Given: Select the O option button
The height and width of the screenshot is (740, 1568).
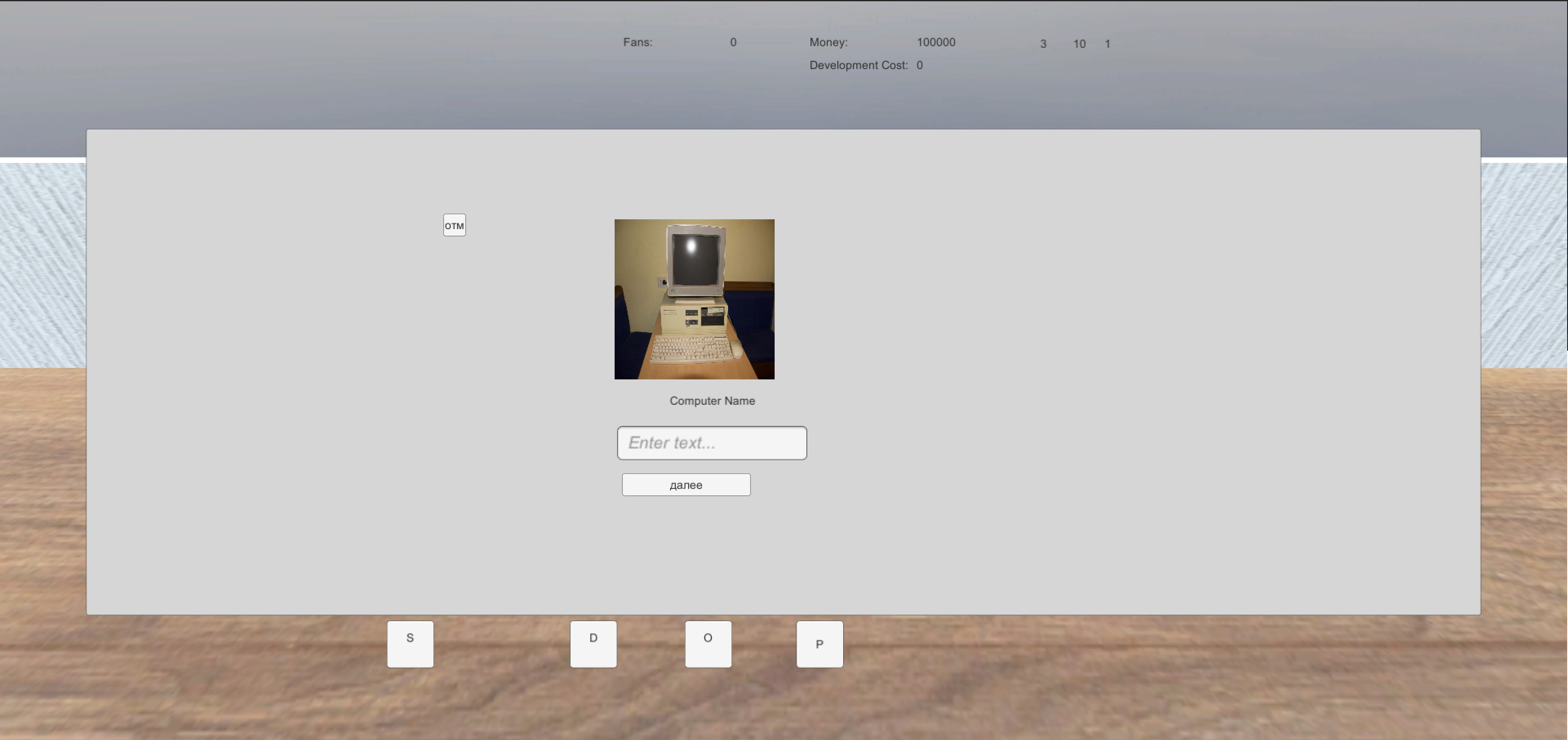Looking at the screenshot, I should pos(708,644).
